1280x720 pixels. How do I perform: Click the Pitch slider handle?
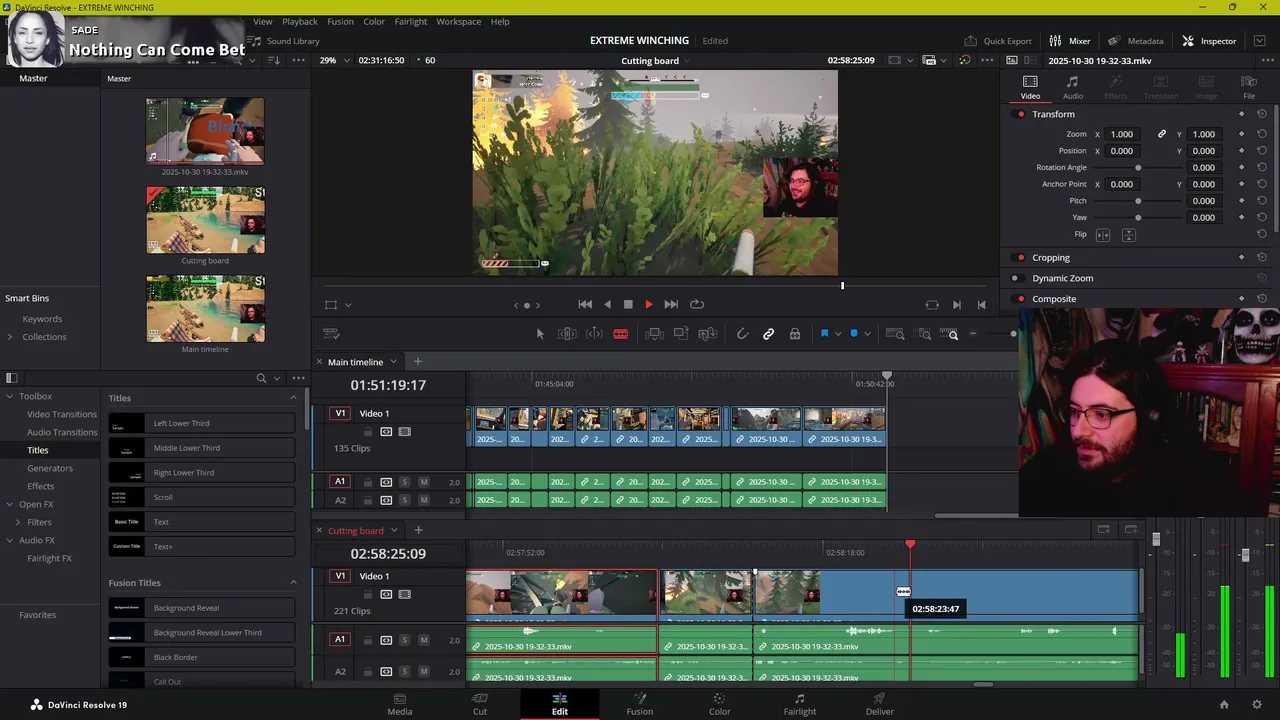(x=1138, y=201)
